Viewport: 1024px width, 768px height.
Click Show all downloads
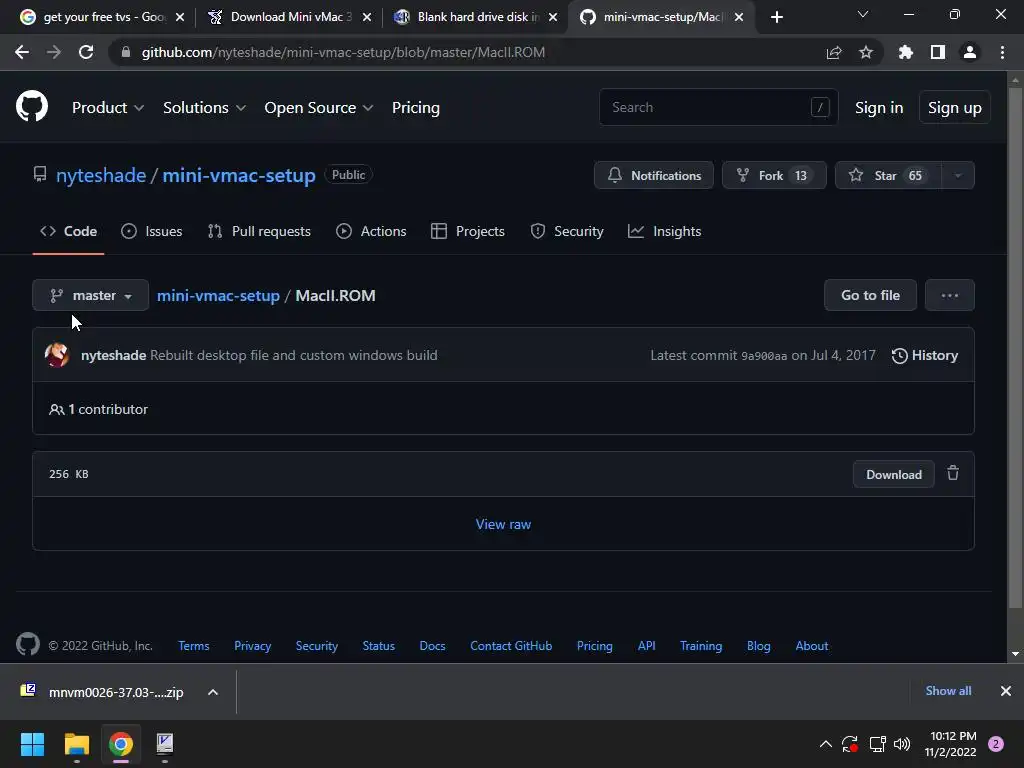pyautogui.click(x=948, y=691)
